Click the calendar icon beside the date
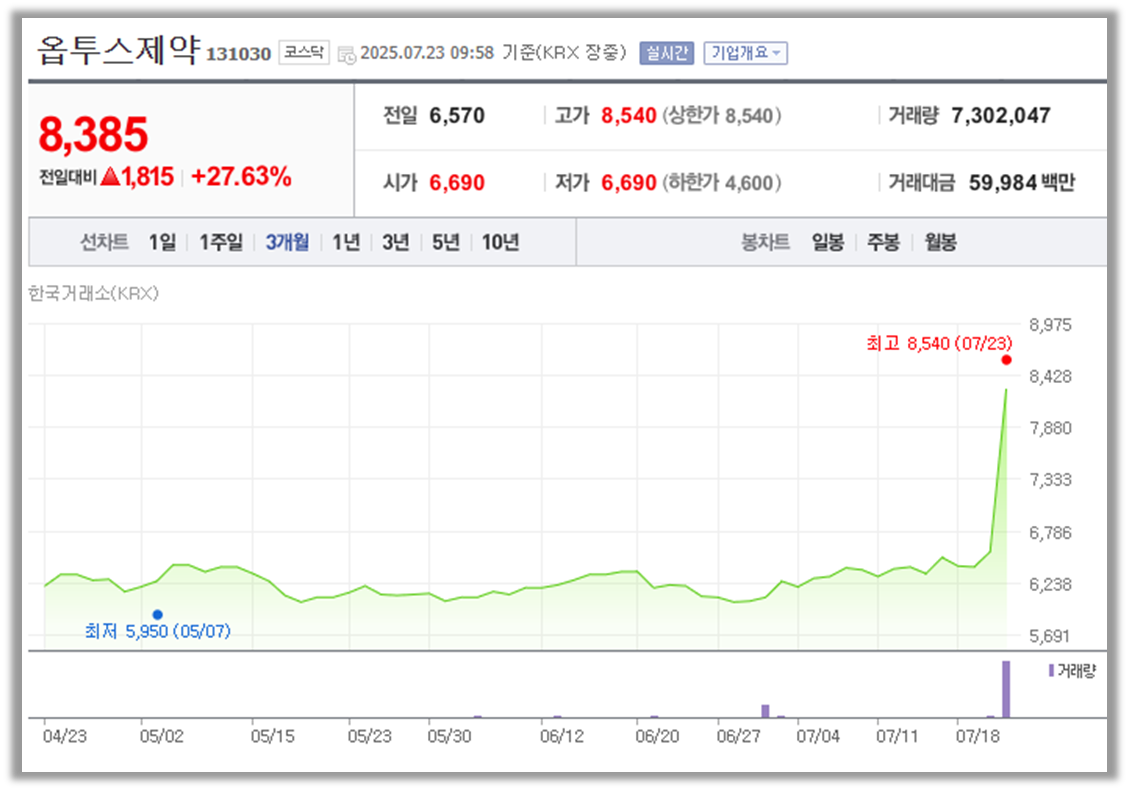The height and width of the screenshot is (790, 1129). (x=346, y=54)
